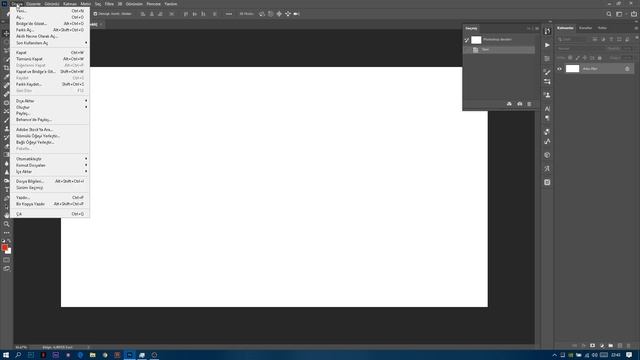
Task: Select the Yeni history state row
Action: 499,49
